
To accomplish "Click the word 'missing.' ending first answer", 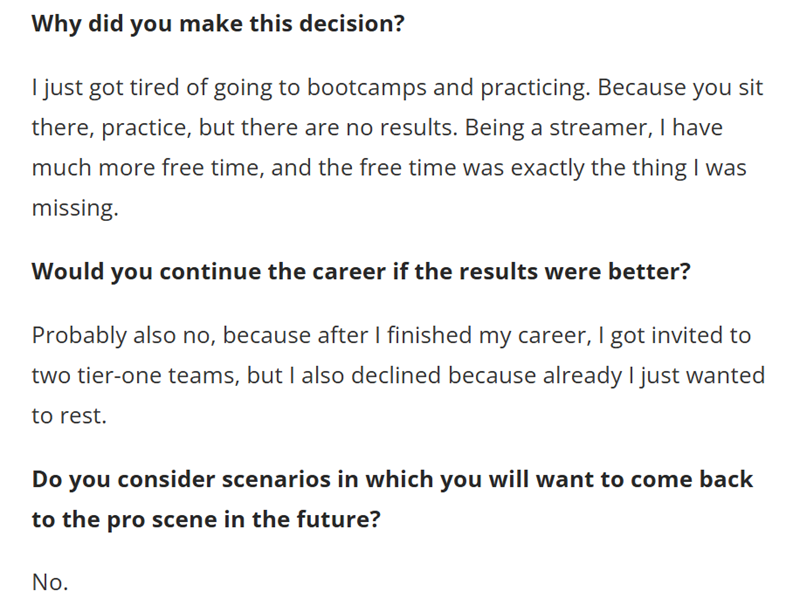I will click(75, 208).
